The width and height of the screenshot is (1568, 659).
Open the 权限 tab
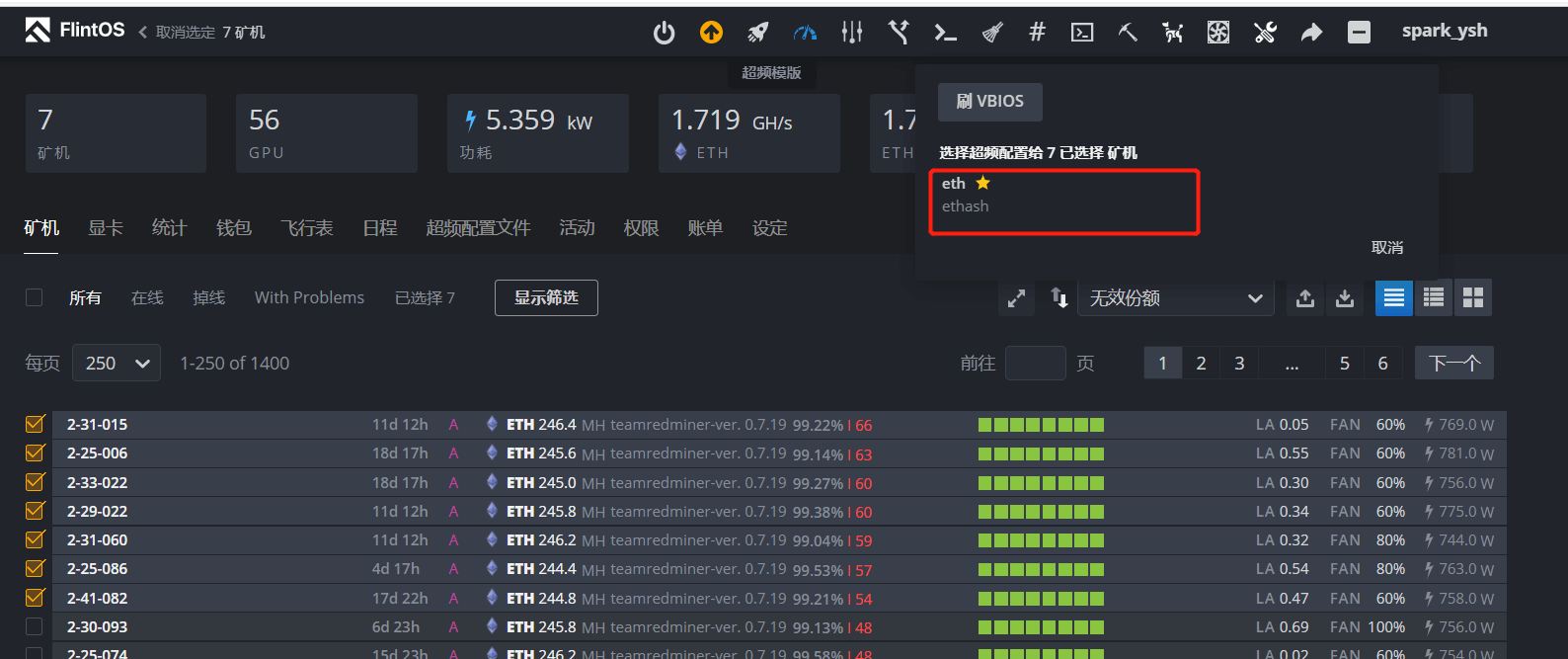642,228
